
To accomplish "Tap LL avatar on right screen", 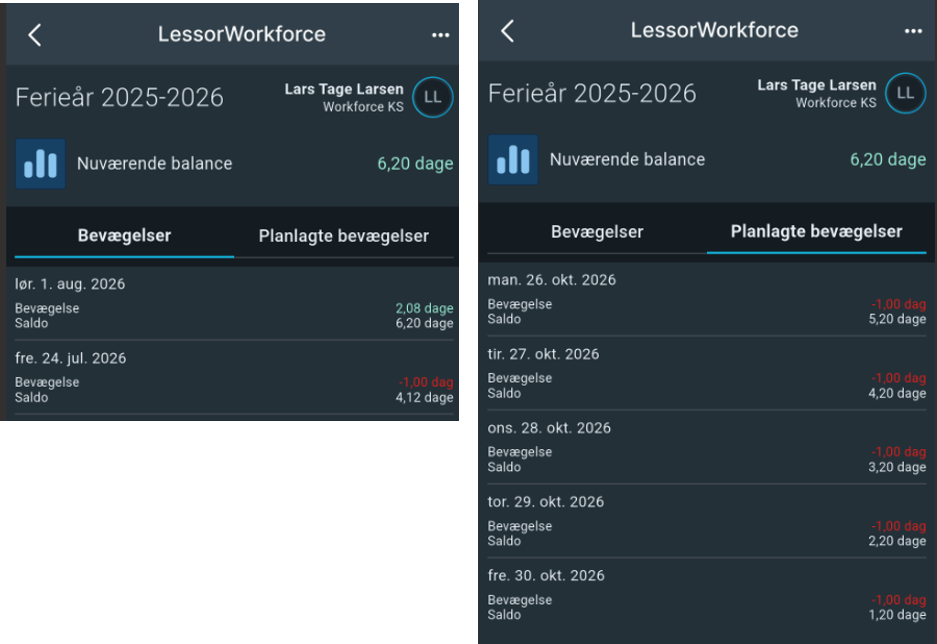I will [905, 93].
